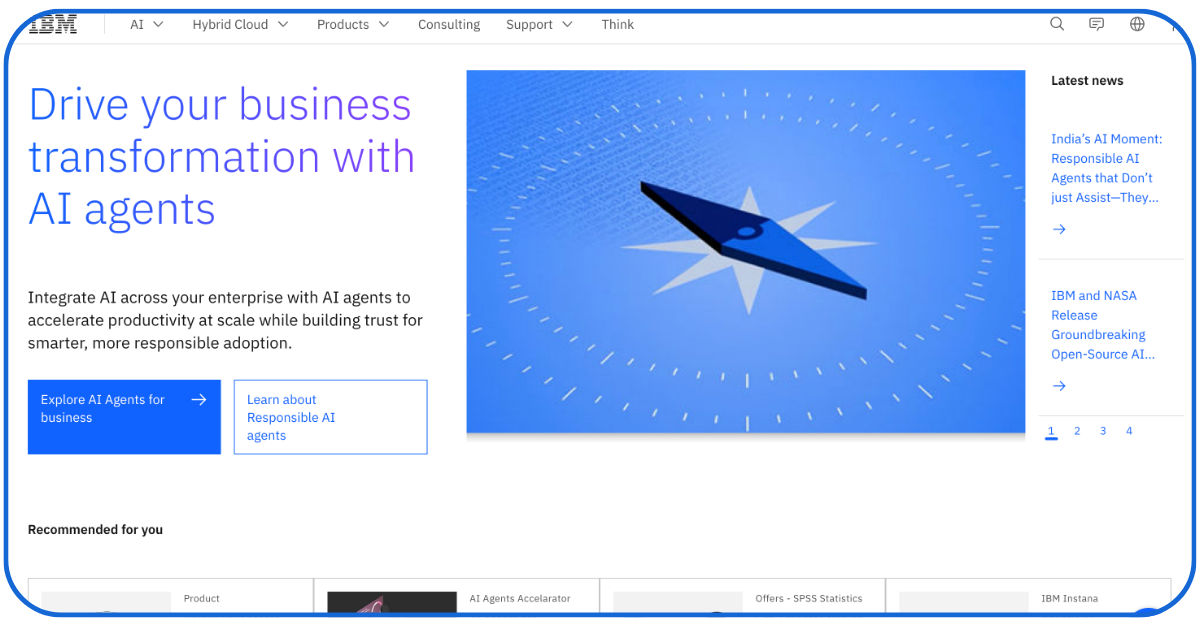Open the Think menu item

click(617, 25)
